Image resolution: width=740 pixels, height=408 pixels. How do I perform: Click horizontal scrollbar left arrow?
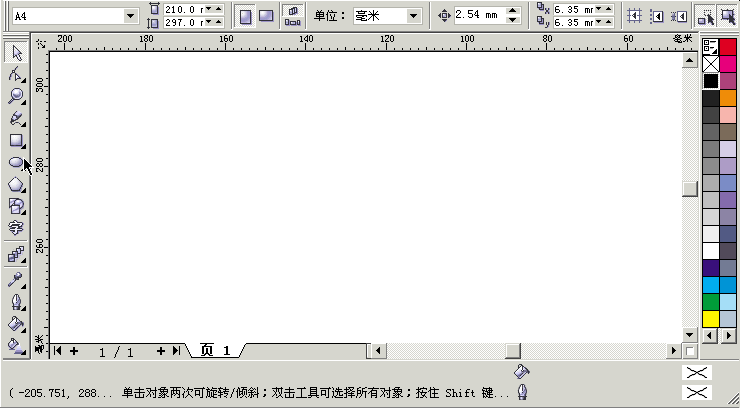378,350
